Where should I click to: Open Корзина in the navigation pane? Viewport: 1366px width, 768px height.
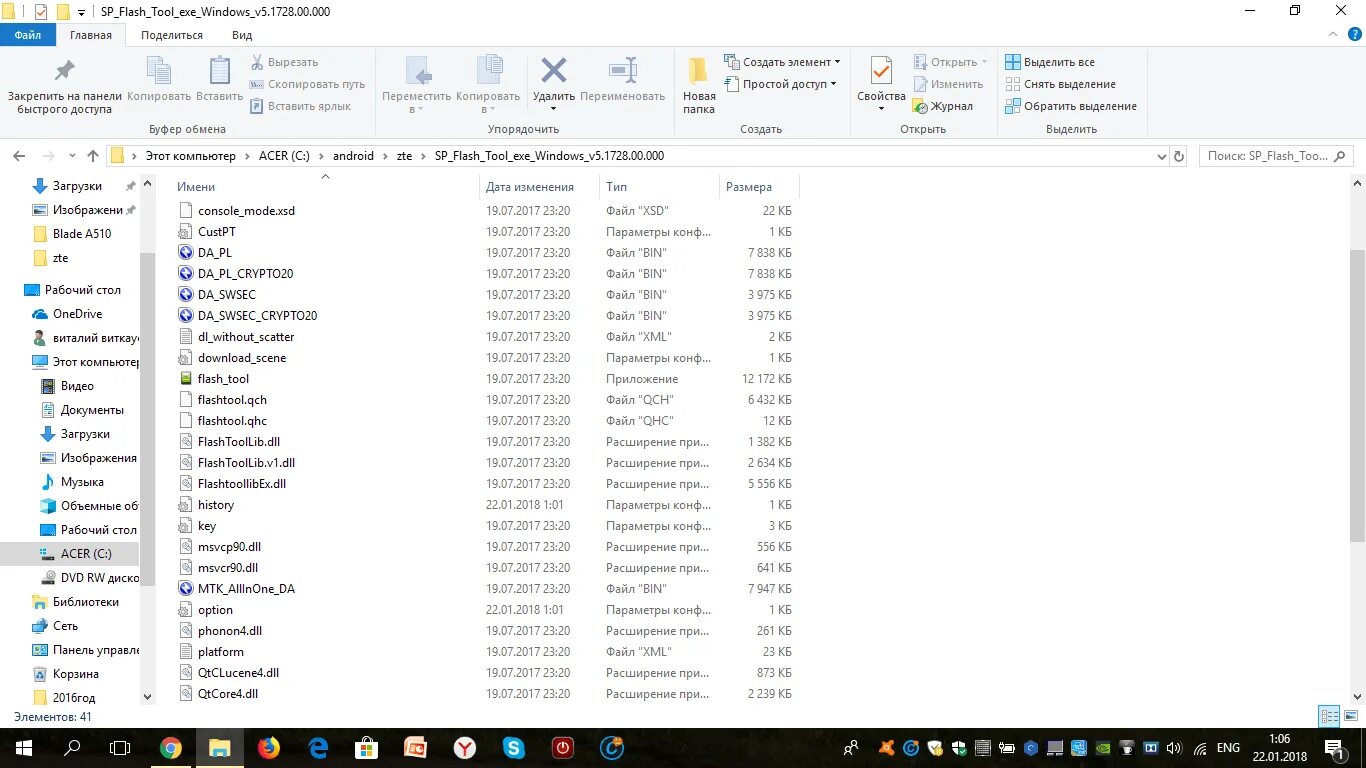point(75,674)
